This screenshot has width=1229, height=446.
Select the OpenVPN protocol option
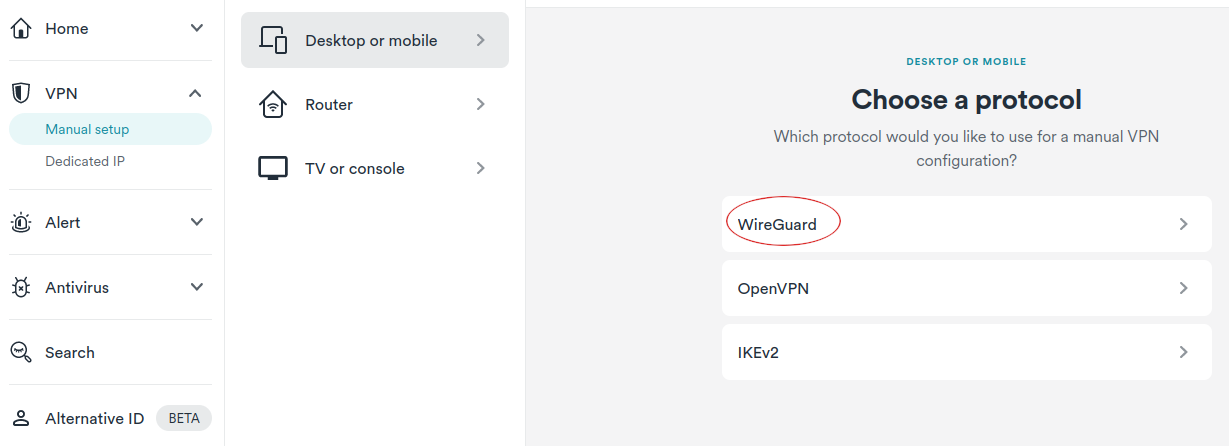click(x=966, y=288)
